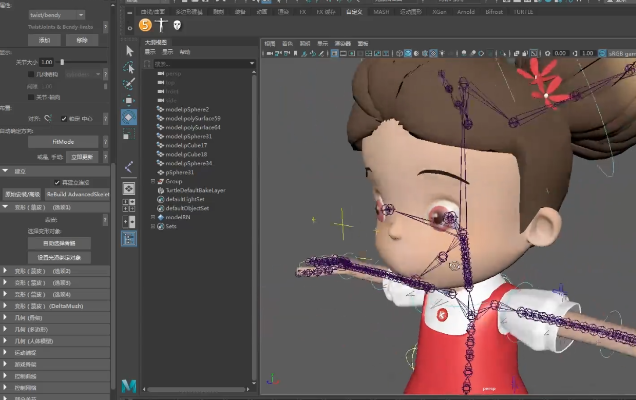The width and height of the screenshot is (636, 400).
Task: Enable the unchecked checkbox below joint size
Action: (x=32, y=73)
